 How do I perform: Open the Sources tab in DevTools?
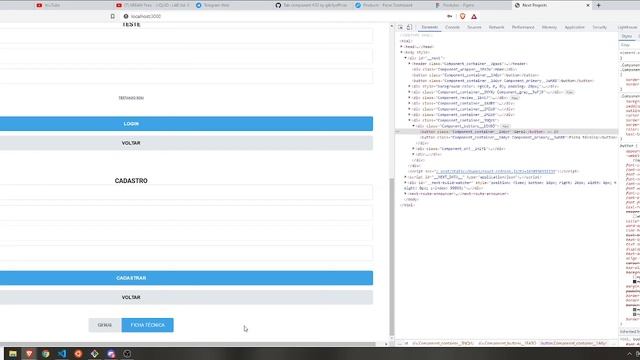tap(474, 27)
